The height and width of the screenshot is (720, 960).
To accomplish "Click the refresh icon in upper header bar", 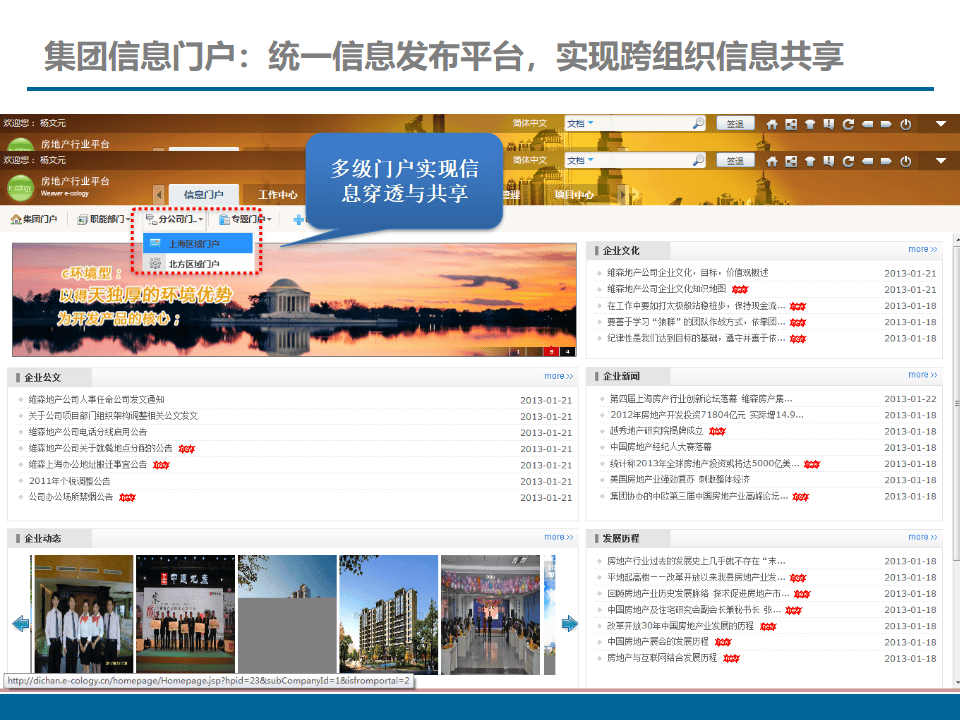I will click(848, 124).
